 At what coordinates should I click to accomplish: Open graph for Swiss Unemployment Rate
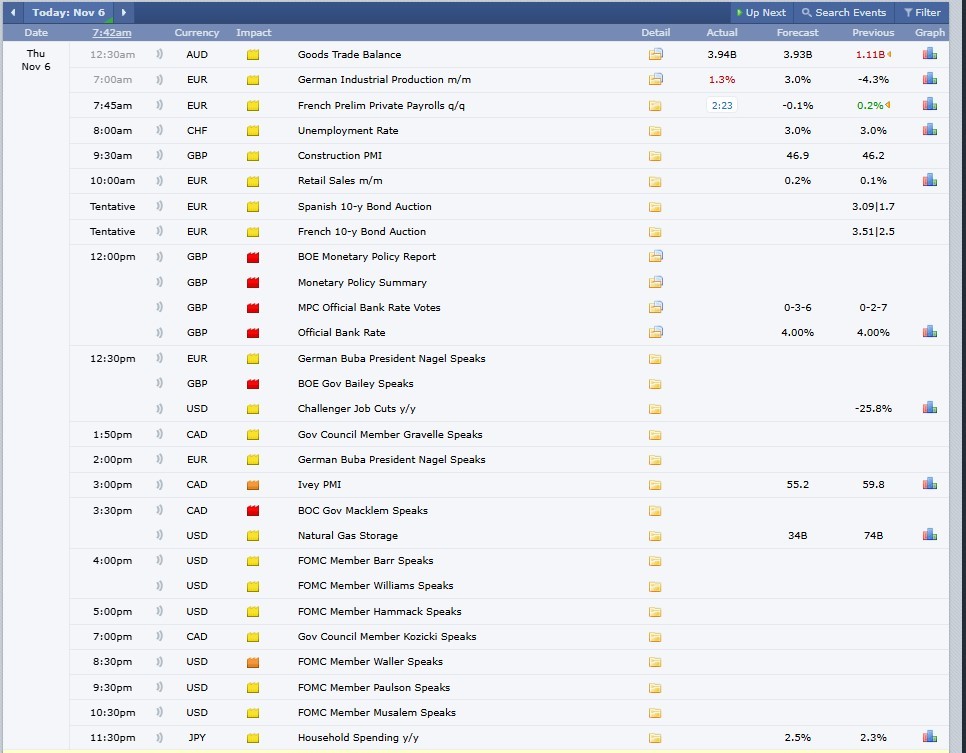tap(929, 130)
